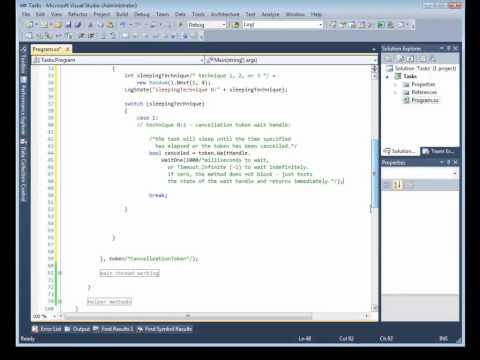Open the Refactor menu
Viewport: 480px width, 360px height.
pos(78,14)
